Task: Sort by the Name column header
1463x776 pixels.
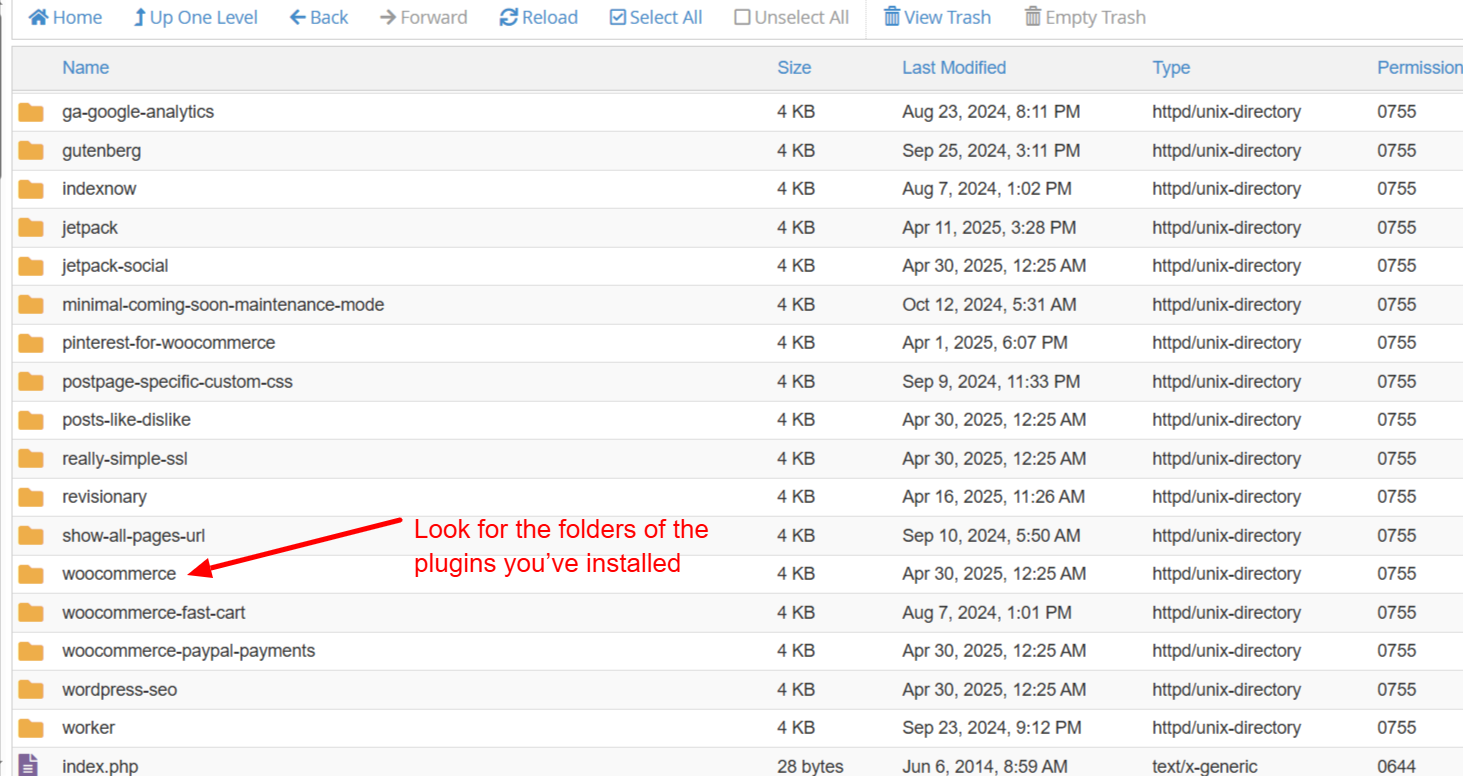Action: [x=85, y=67]
